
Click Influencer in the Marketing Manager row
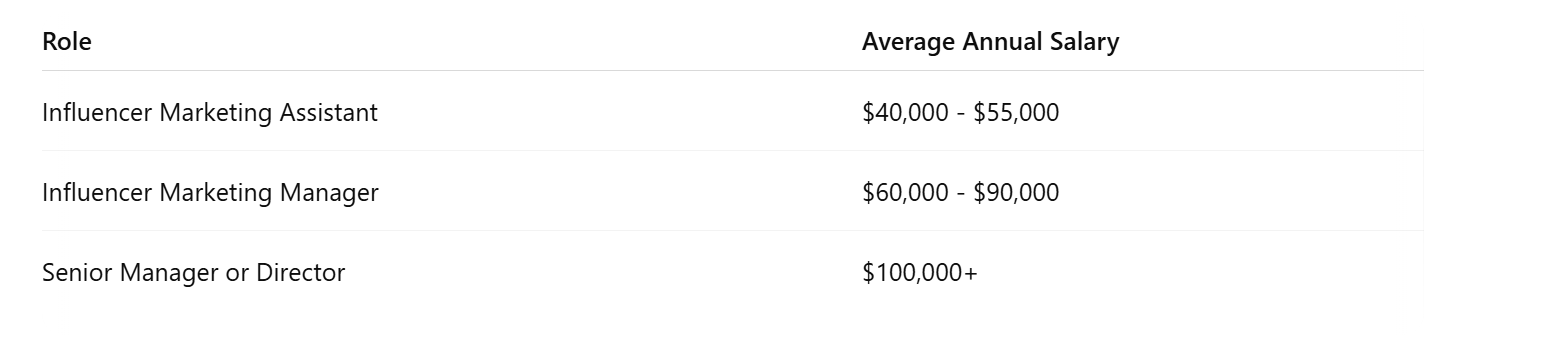97,192
